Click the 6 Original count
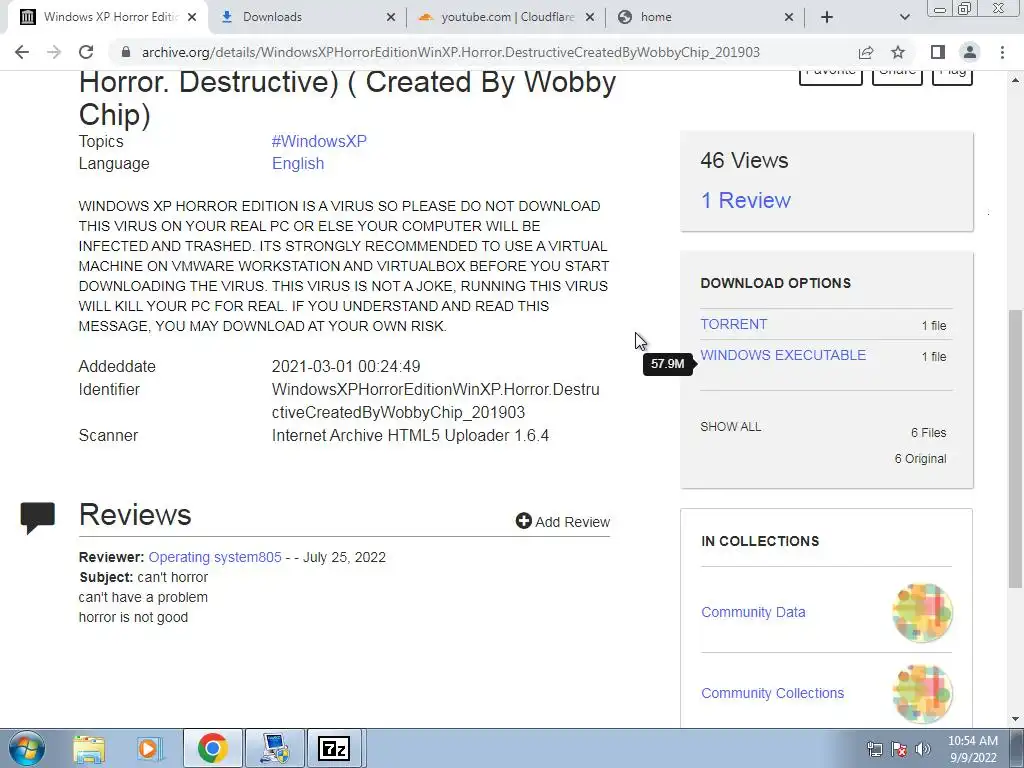This screenshot has height=768, width=1024. (920, 458)
